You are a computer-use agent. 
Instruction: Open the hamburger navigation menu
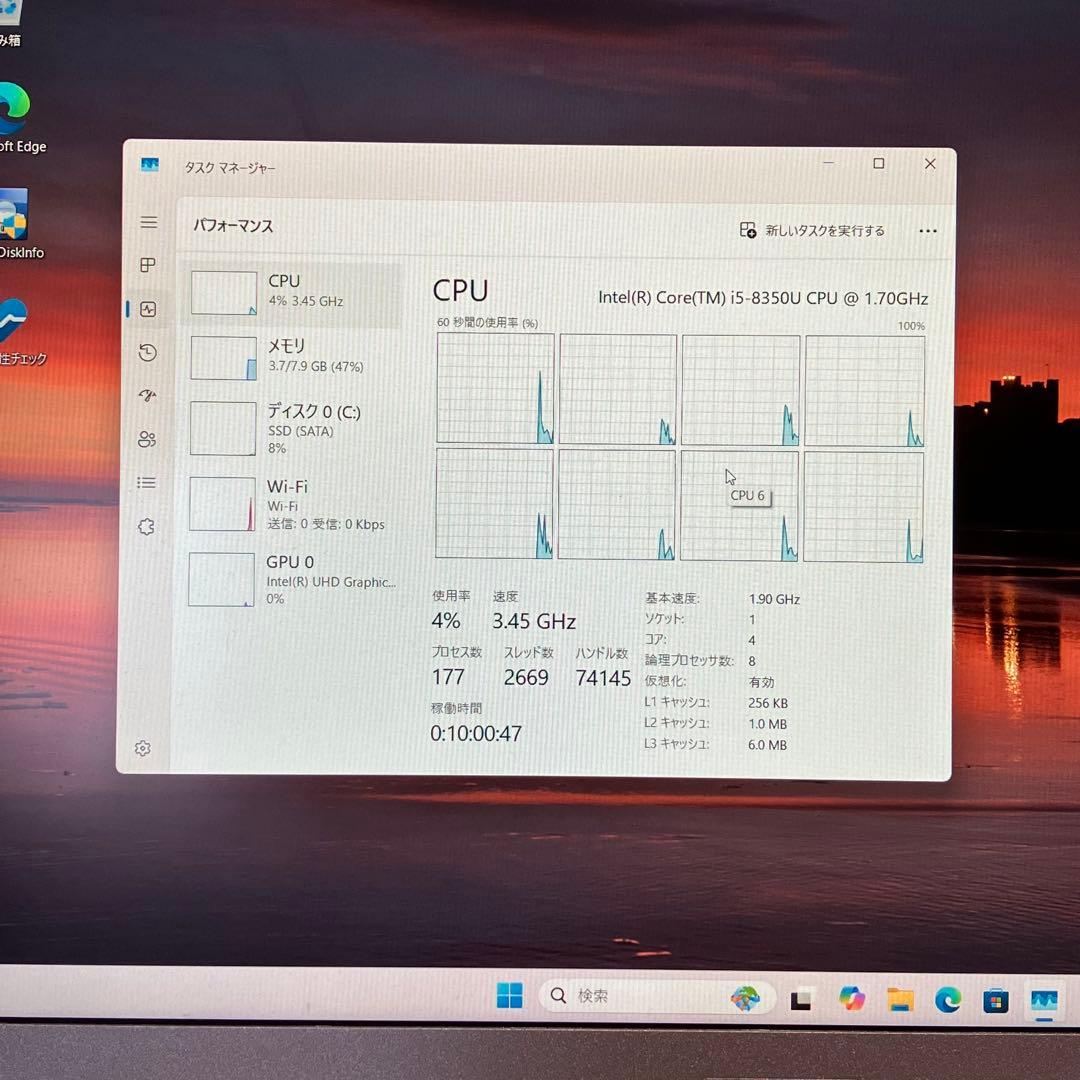click(149, 222)
